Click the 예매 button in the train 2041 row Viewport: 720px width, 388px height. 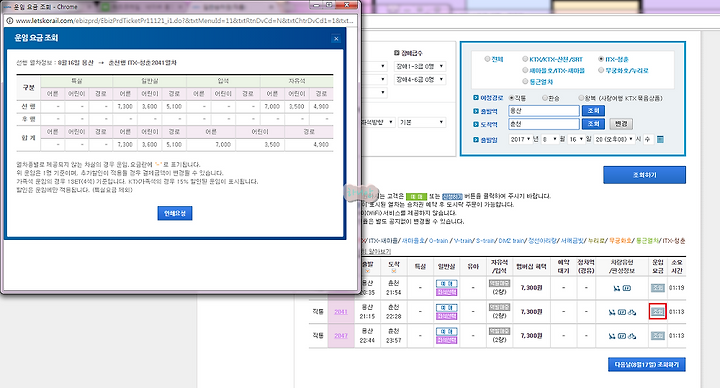pos(446,308)
